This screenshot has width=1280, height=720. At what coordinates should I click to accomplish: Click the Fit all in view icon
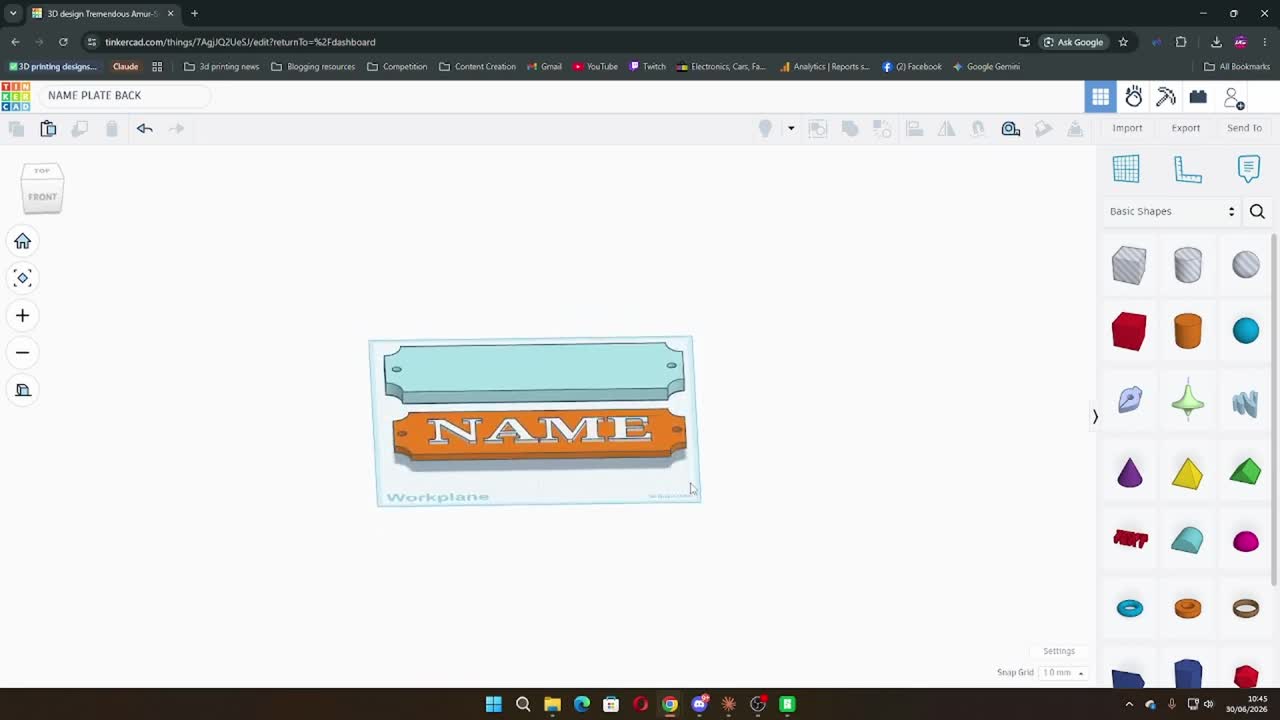click(22, 278)
